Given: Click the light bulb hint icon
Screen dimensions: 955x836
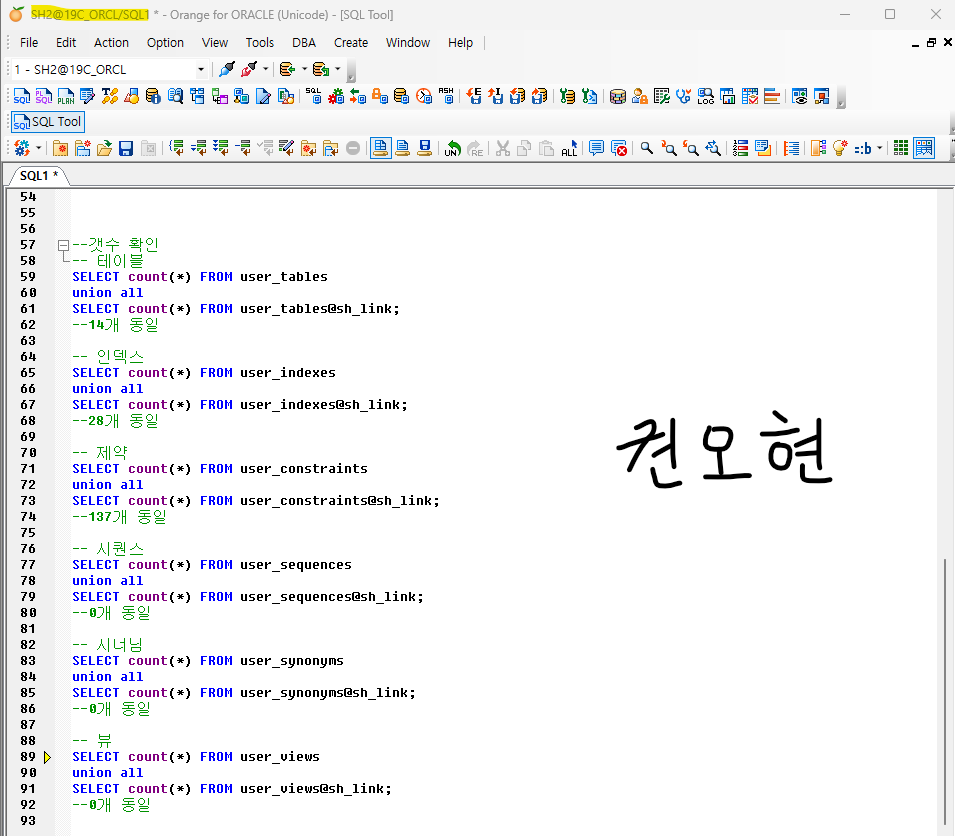Looking at the screenshot, I should (840, 148).
